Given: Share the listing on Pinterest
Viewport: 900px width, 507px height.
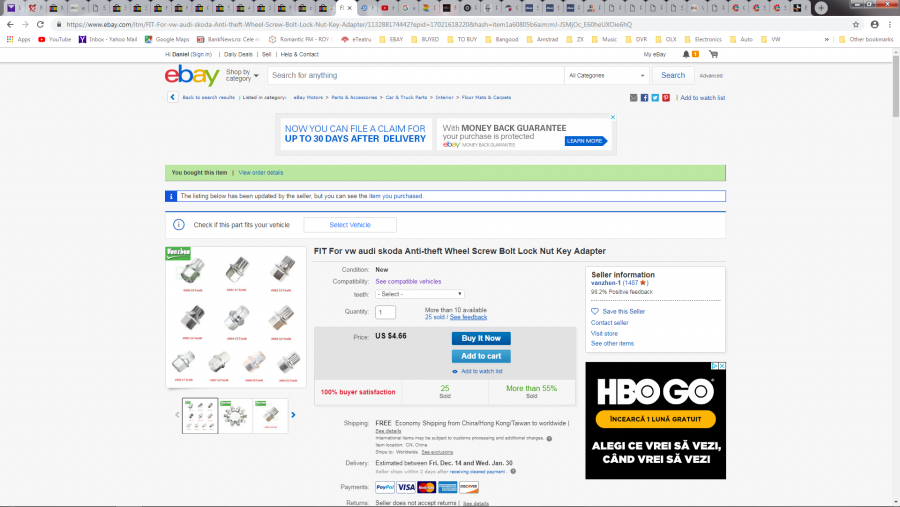Looking at the screenshot, I should point(667,98).
